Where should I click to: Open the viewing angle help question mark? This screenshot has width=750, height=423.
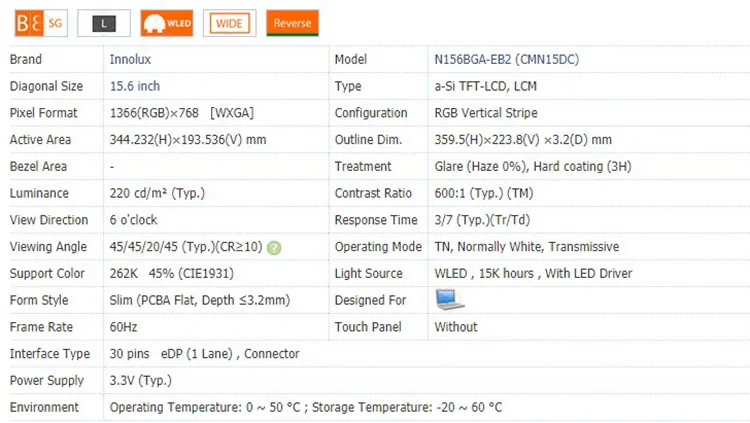(274, 248)
